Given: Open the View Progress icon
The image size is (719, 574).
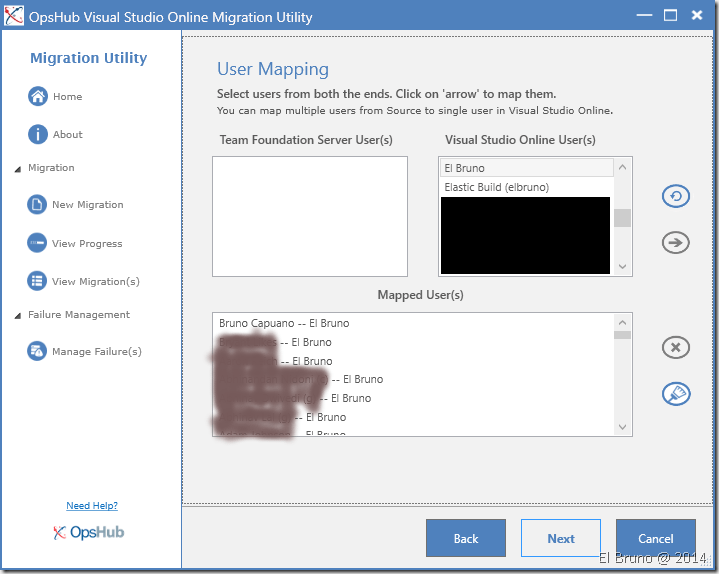Looking at the screenshot, I should pyautogui.click(x=38, y=243).
